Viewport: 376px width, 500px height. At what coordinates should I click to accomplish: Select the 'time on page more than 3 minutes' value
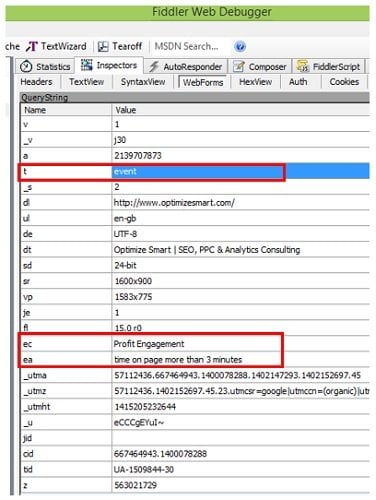[x=178, y=360]
